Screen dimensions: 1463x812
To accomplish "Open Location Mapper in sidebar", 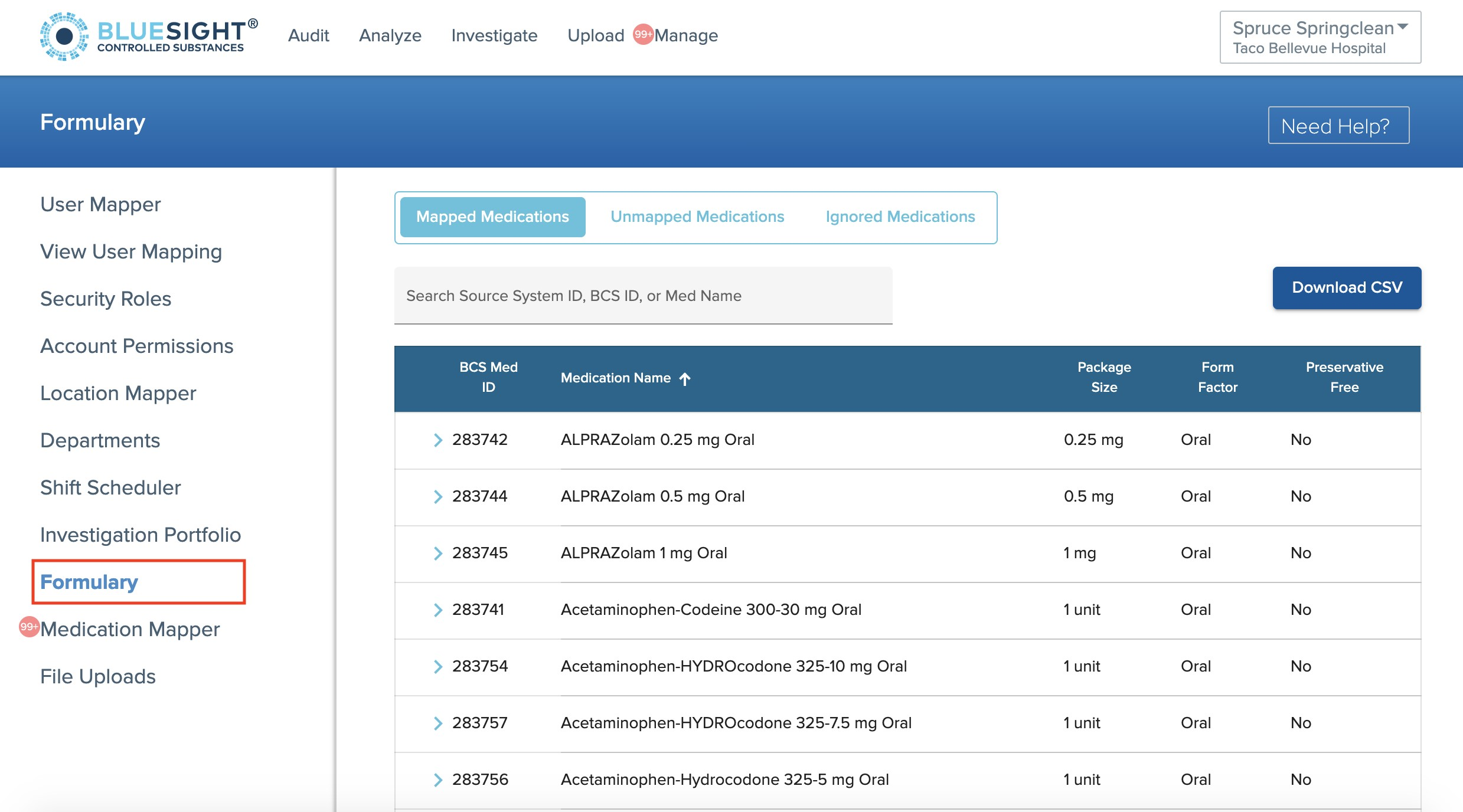I will tap(118, 393).
